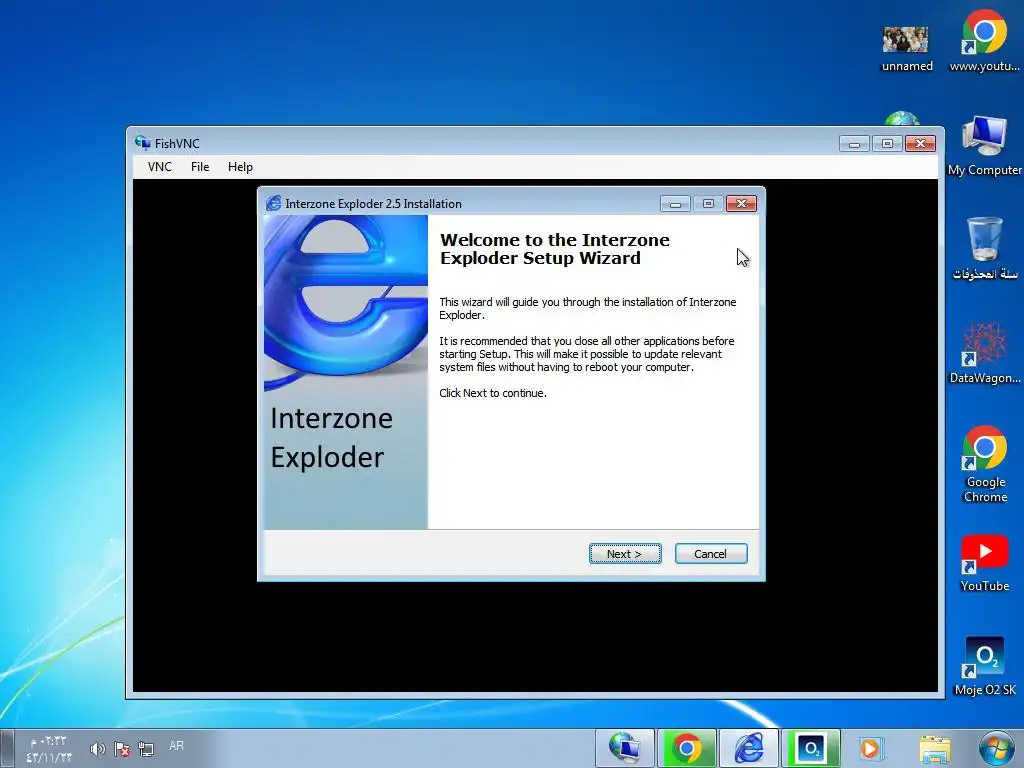Close the Interzone Exploder installer window

(741, 204)
